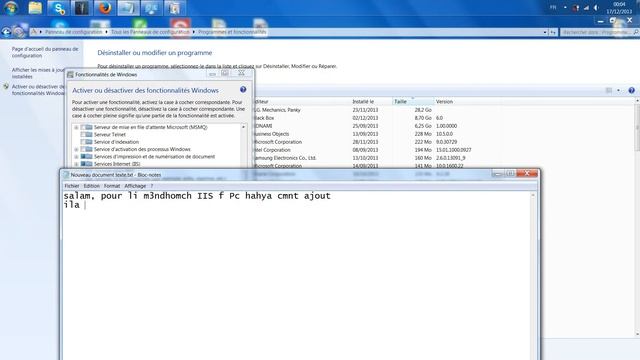Click the features list scroll-up arrow
This screenshot has width=640, height=360.
click(244, 127)
